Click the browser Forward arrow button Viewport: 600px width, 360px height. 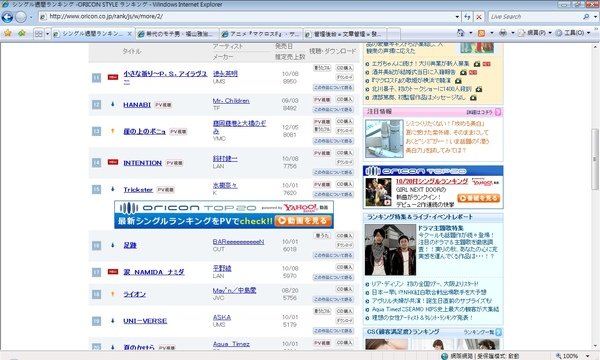pyautogui.click(x=21, y=17)
